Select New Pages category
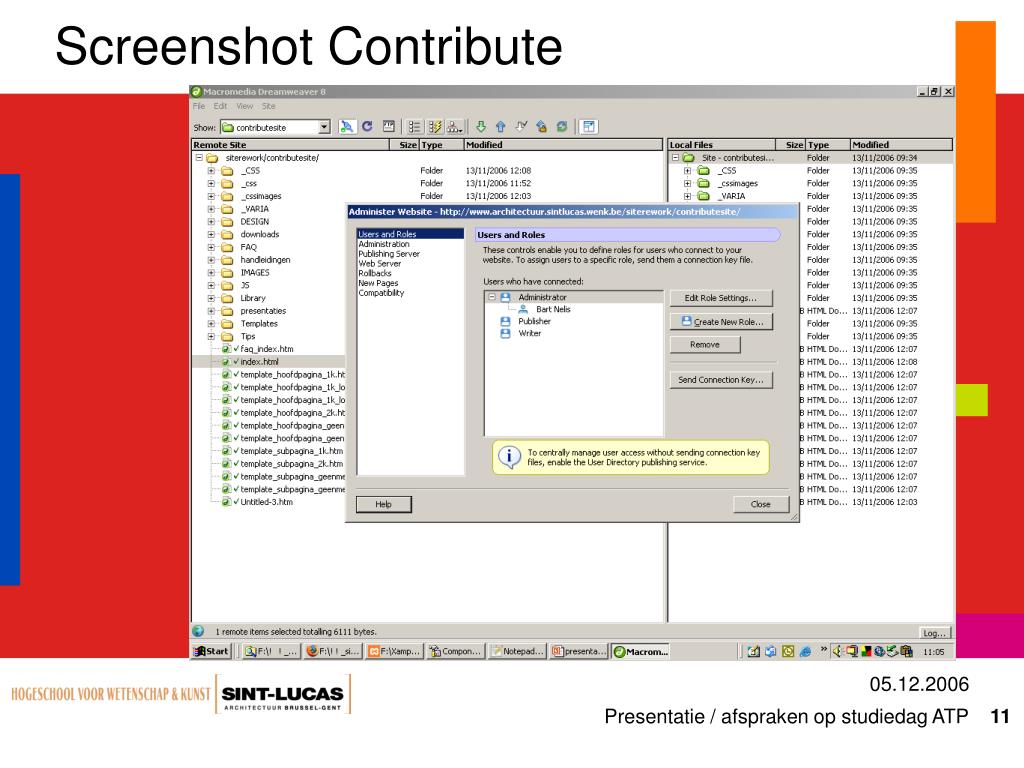This screenshot has width=1024, height=768. [x=378, y=283]
